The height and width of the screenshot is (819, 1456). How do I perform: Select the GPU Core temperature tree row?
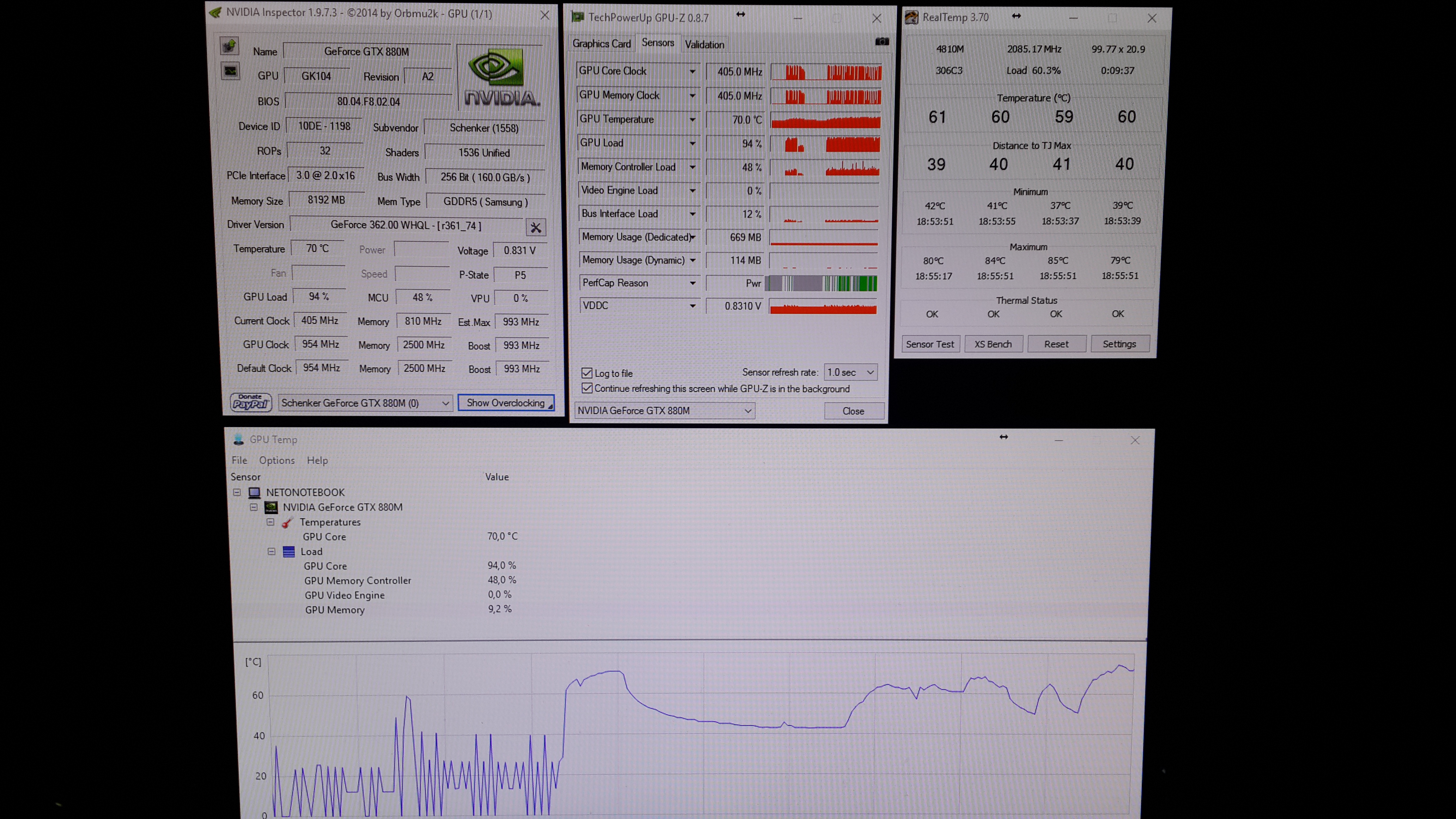(324, 536)
